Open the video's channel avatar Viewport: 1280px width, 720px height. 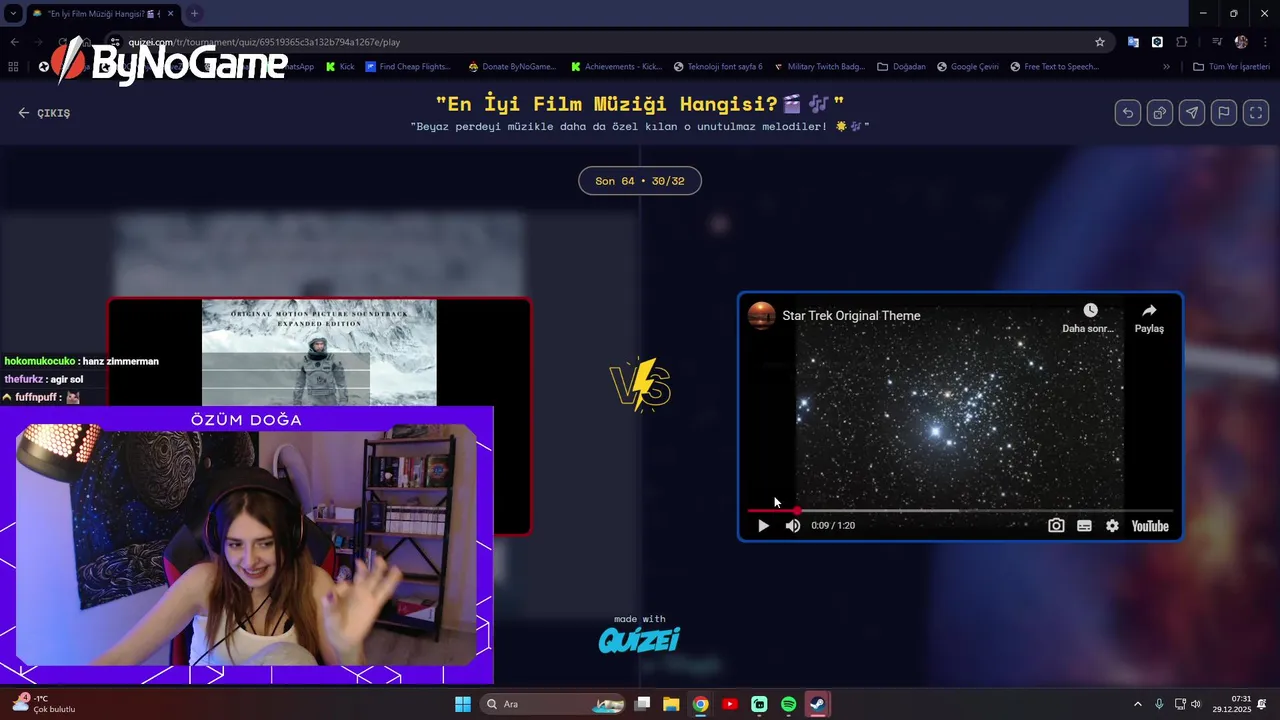click(x=762, y=315)
